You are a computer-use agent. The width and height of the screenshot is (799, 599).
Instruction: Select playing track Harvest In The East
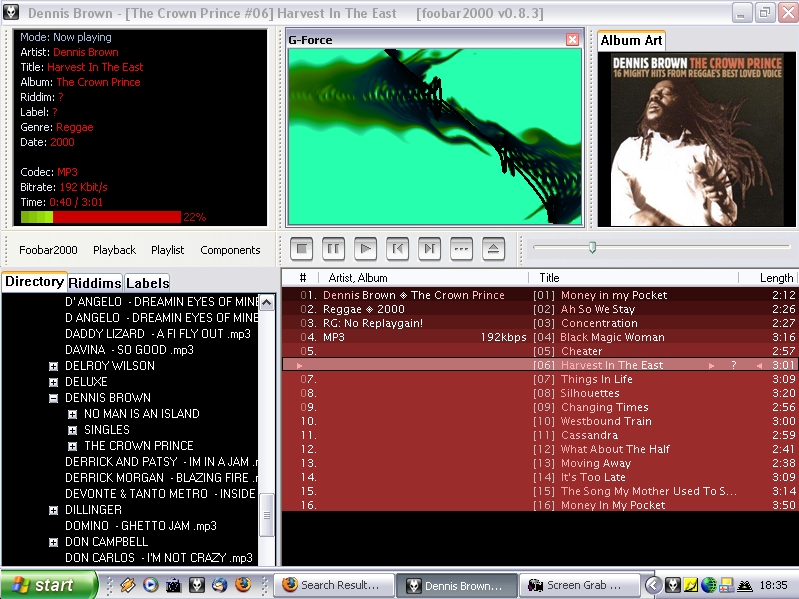539,365
